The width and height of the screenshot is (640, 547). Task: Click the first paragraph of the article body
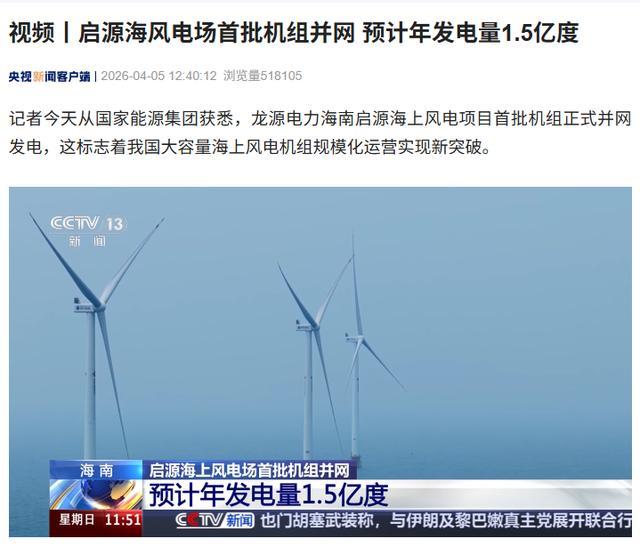[x=320, y=133]
